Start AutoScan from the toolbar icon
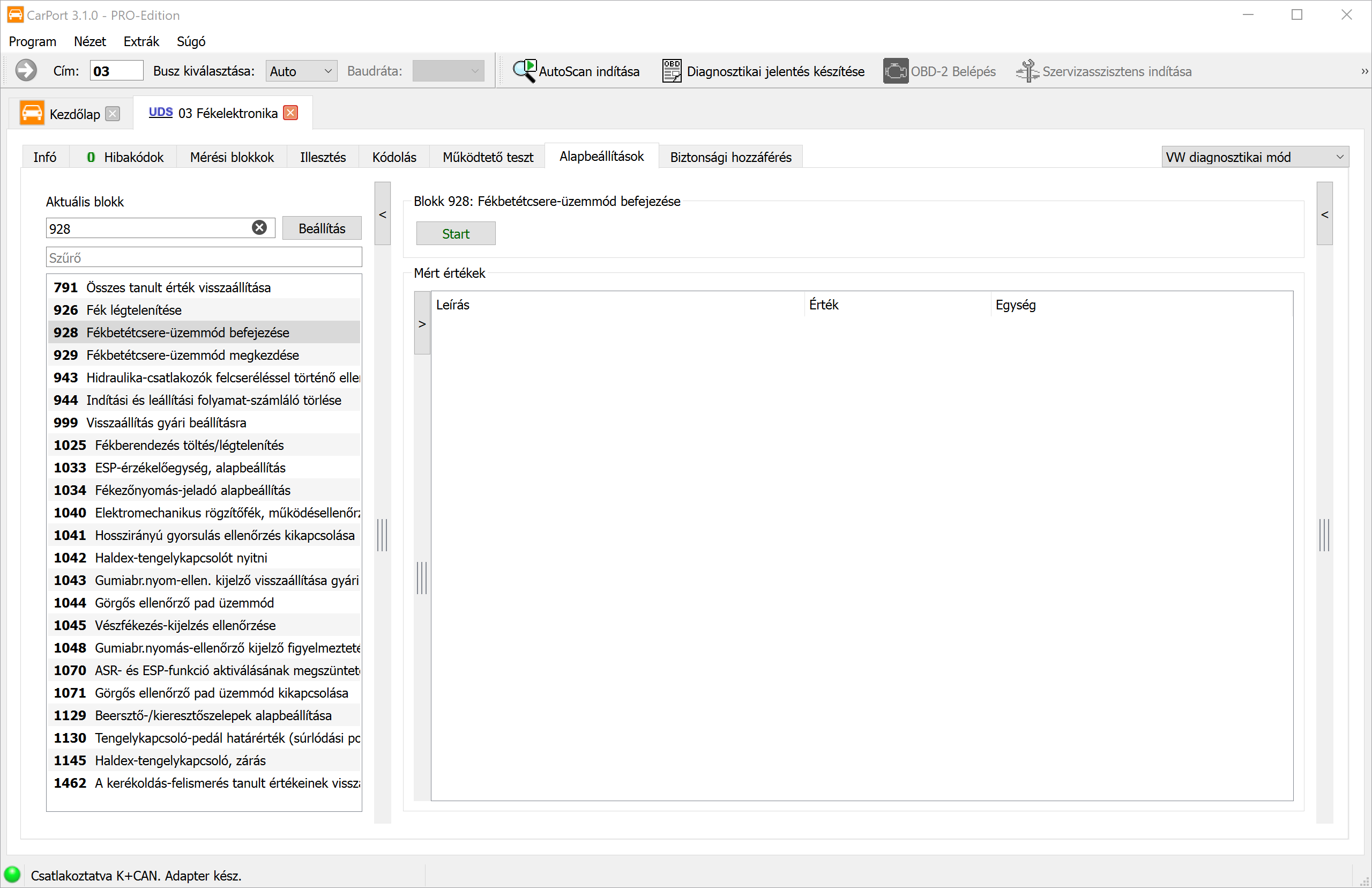 pos(524,71)
